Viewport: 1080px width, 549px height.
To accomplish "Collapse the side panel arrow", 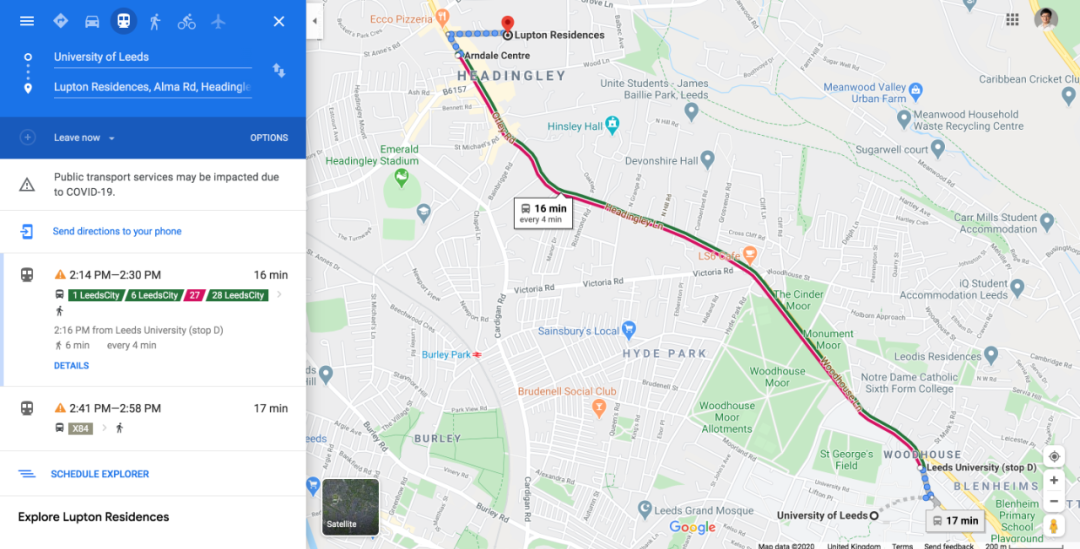I will point(315,21).
